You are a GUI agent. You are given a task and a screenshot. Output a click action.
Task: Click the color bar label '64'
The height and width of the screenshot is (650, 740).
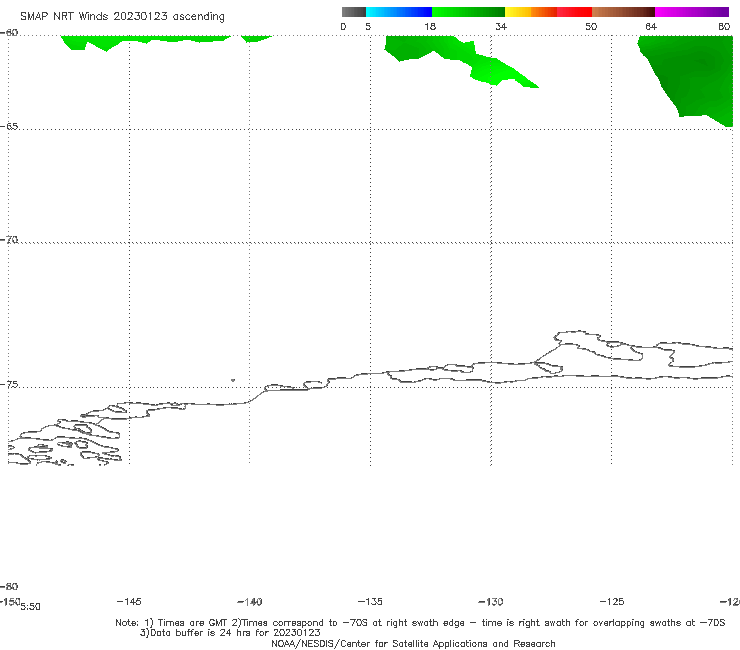point(651,27)
